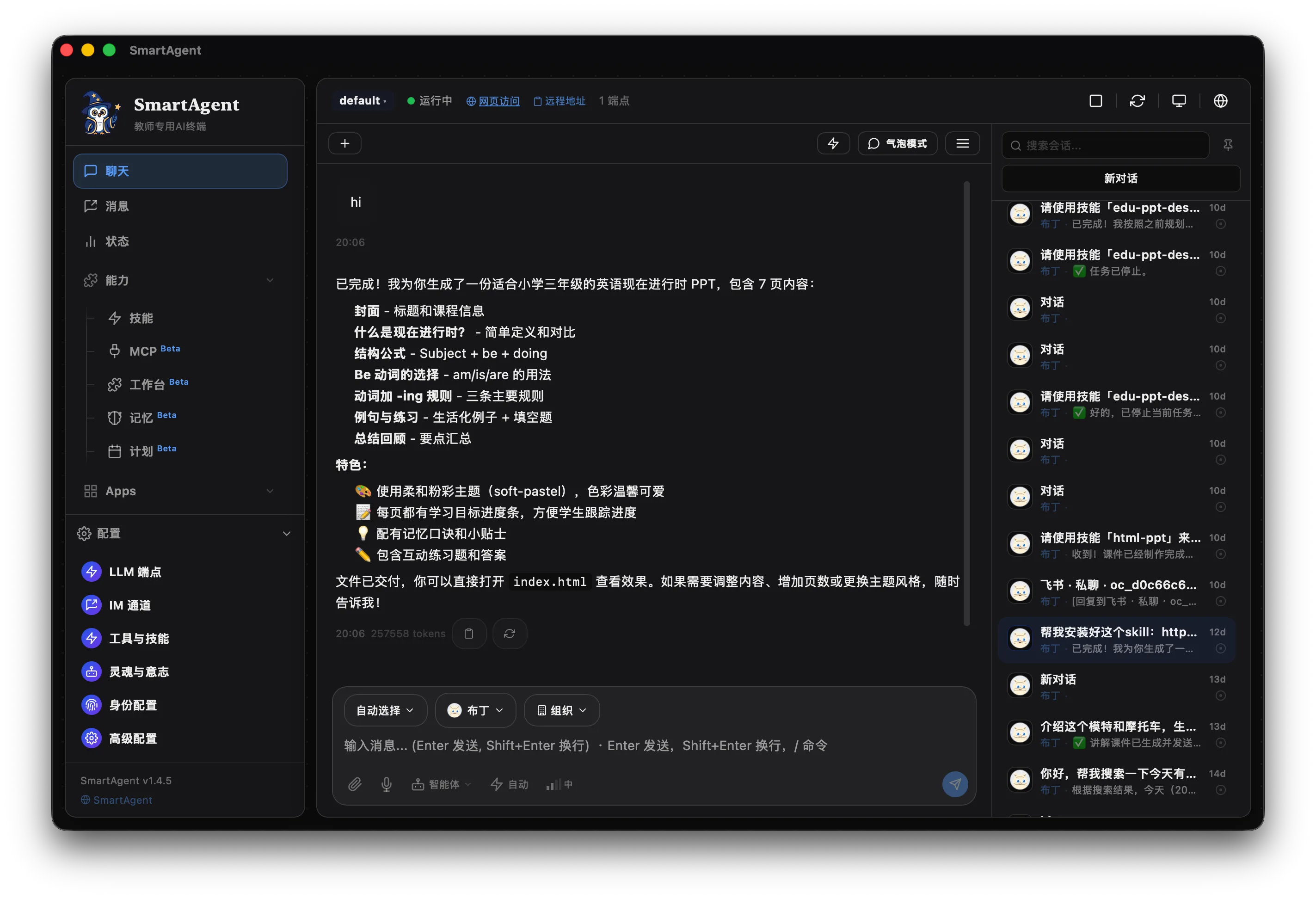
Task: Click avatar of 介绍这个模特和摩托车 conversation
Action: (1020, 733)
